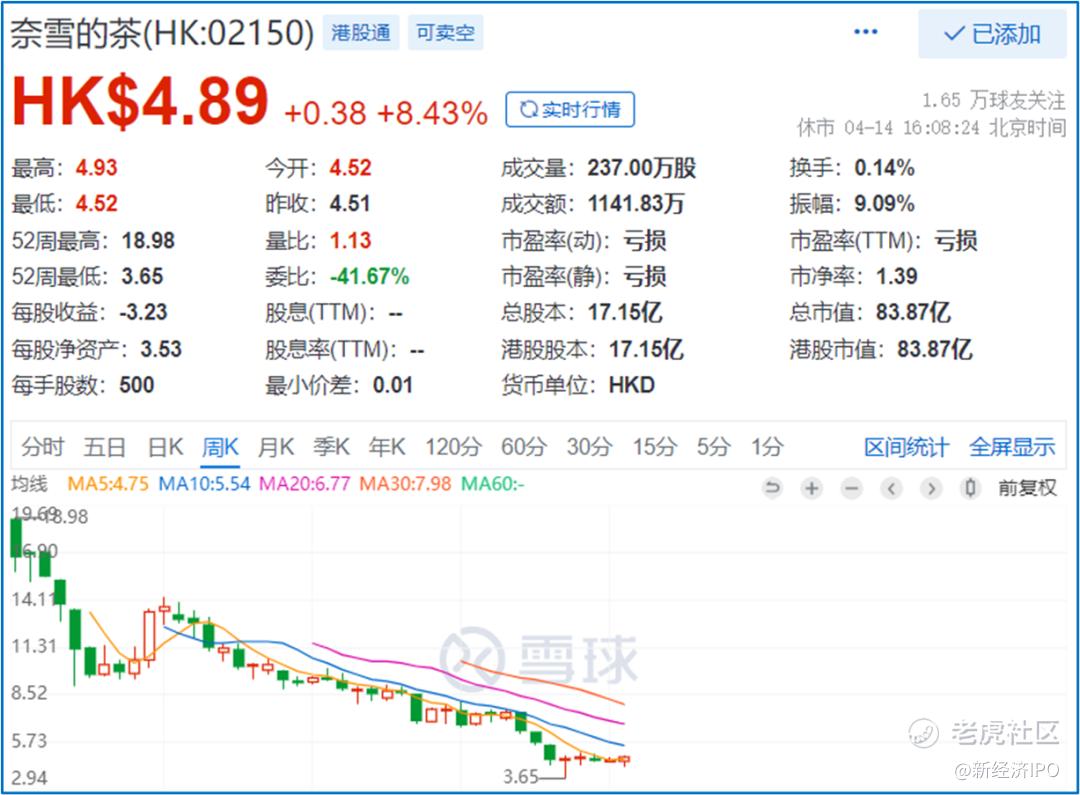Click the 奈雪的茶(HK:02150) stock title
The height and width of the screenshot is (795, 1080).
162,32
